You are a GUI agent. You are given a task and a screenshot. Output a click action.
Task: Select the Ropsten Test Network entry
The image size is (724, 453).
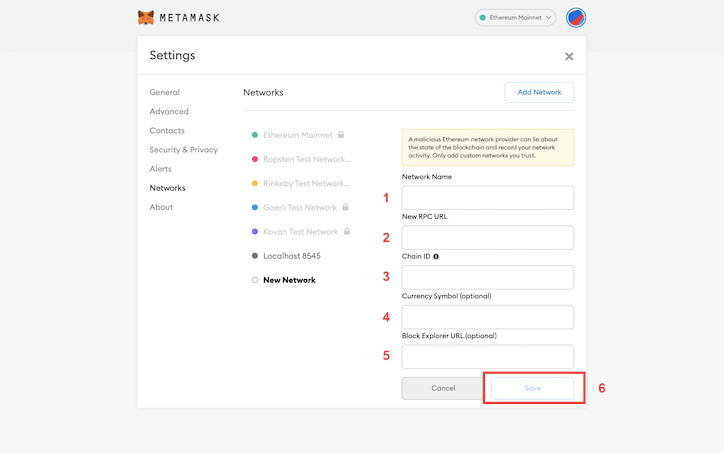(306, 159)
